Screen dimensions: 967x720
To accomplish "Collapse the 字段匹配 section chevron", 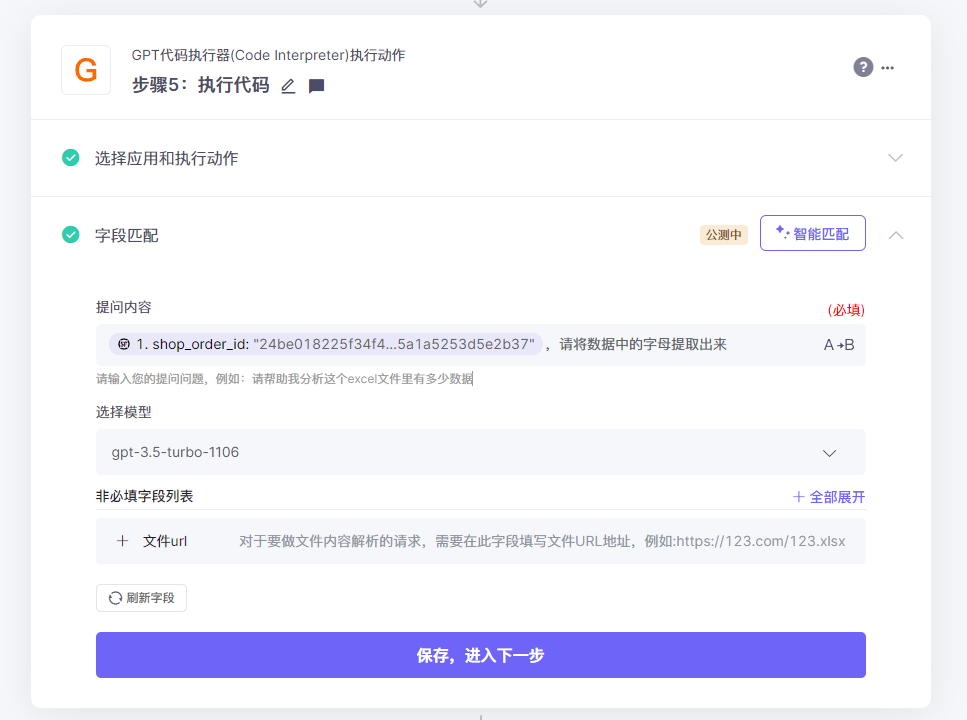I will 895,235.
